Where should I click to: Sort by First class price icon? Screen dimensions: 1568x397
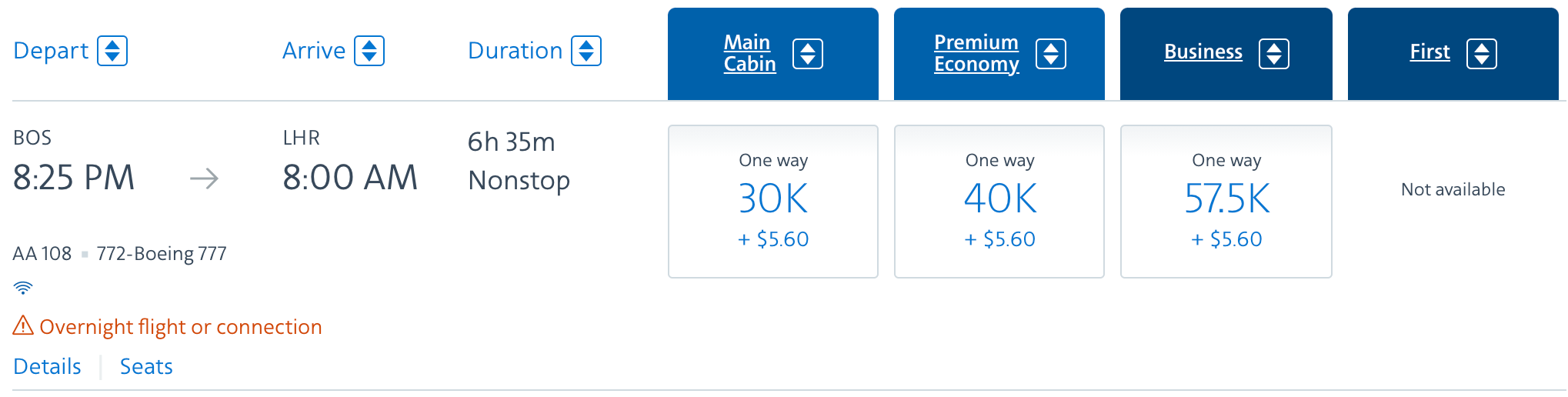point(1482,54)
